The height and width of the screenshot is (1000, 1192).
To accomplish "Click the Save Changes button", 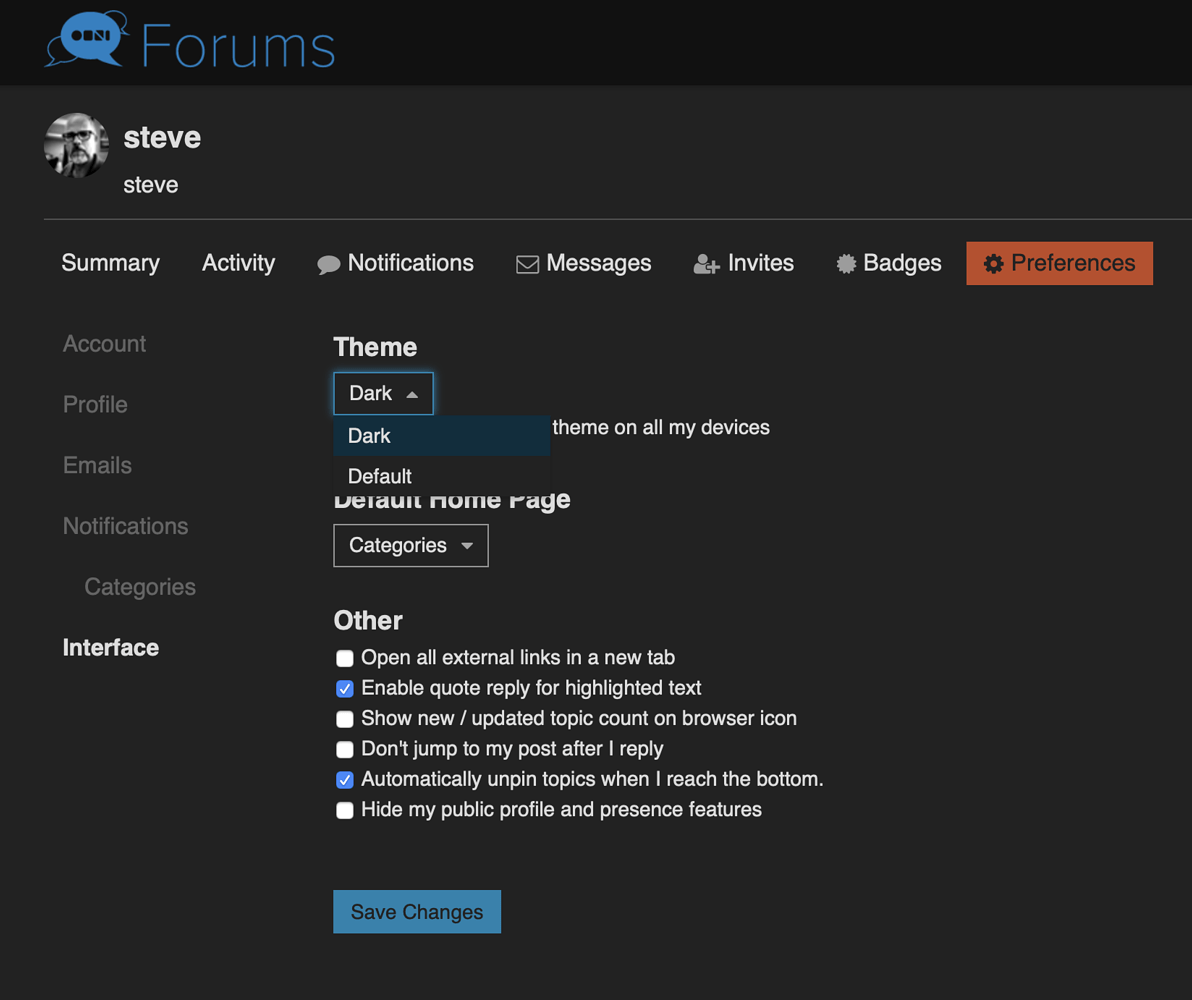I will (416, 911).
